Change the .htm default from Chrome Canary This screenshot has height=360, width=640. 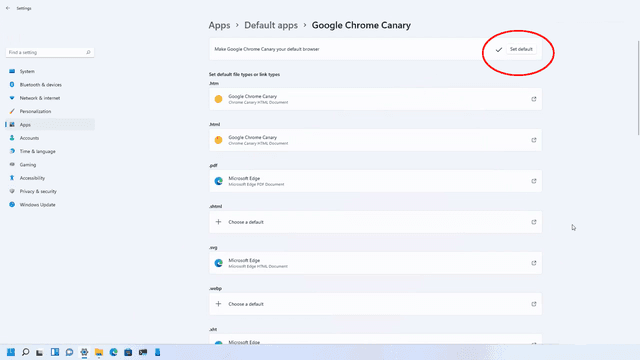[376, 99]
